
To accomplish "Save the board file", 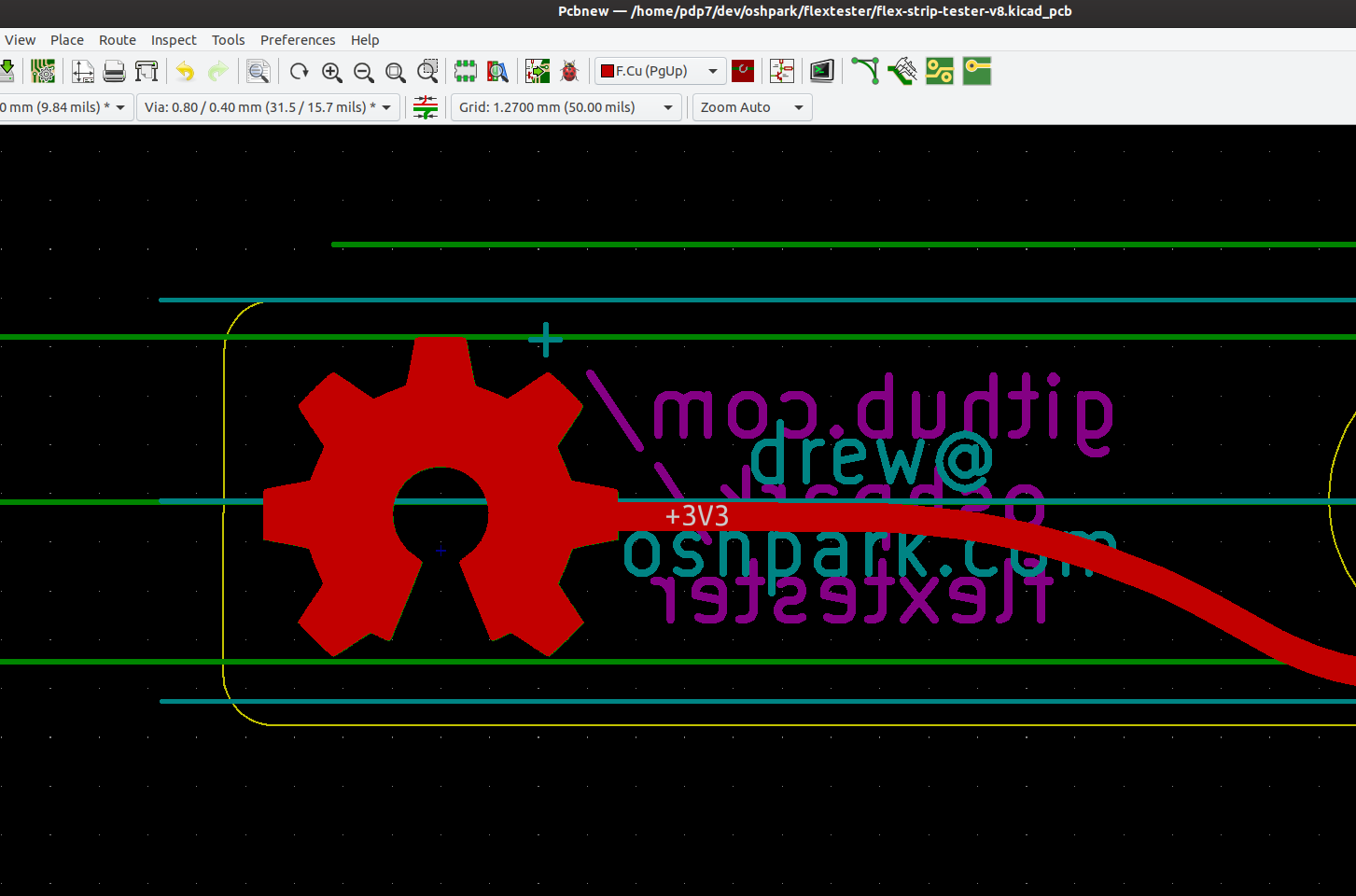I will (x=7, y=71).
